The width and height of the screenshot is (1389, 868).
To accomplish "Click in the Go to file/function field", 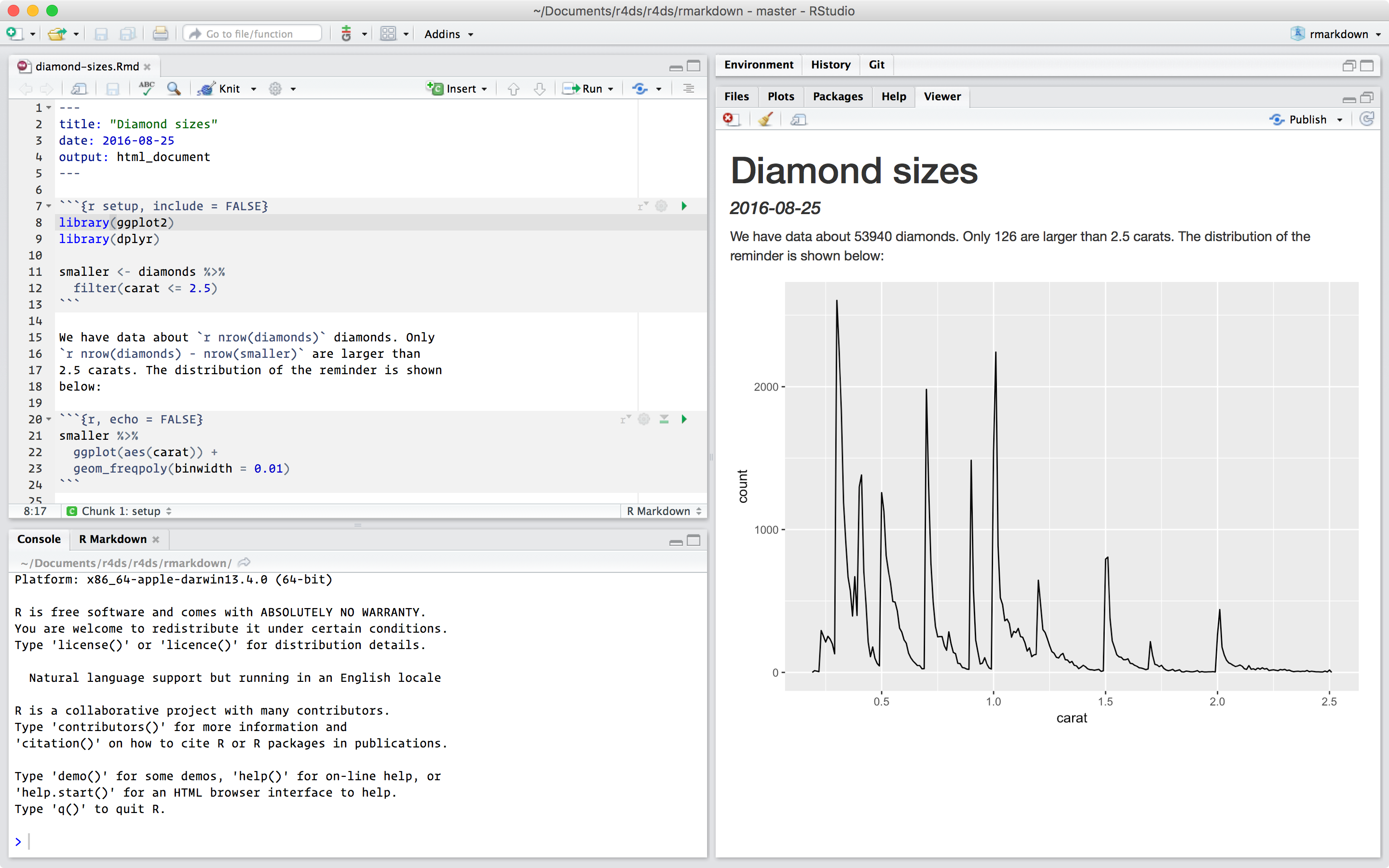I will click(x=253, y=34).
